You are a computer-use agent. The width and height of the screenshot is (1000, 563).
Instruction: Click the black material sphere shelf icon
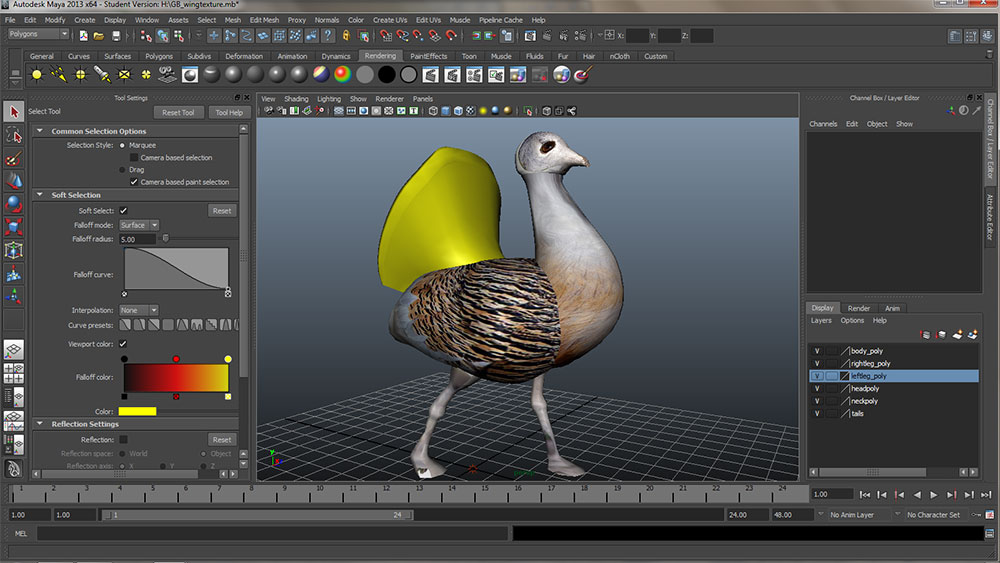click(x=386, y=75)
